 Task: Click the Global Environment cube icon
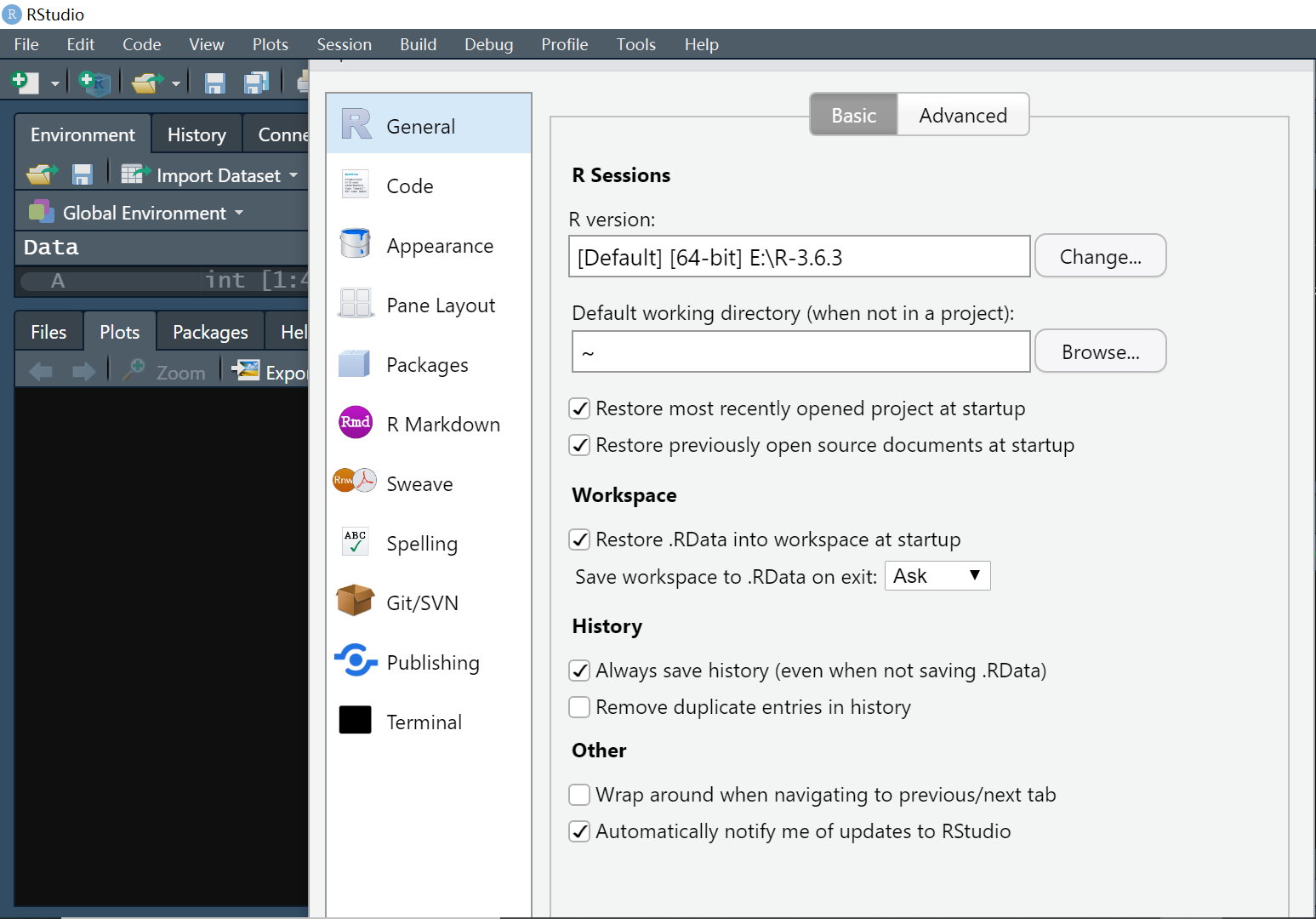[x=41, y=211]
